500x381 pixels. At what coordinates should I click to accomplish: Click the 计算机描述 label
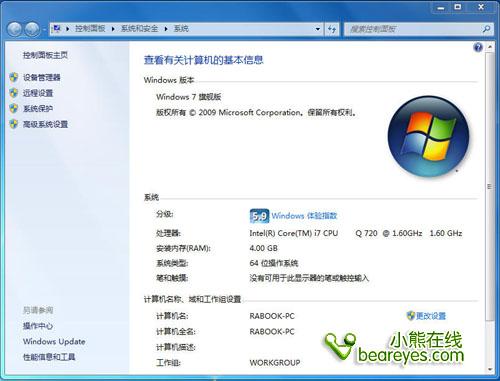point(176,347)
